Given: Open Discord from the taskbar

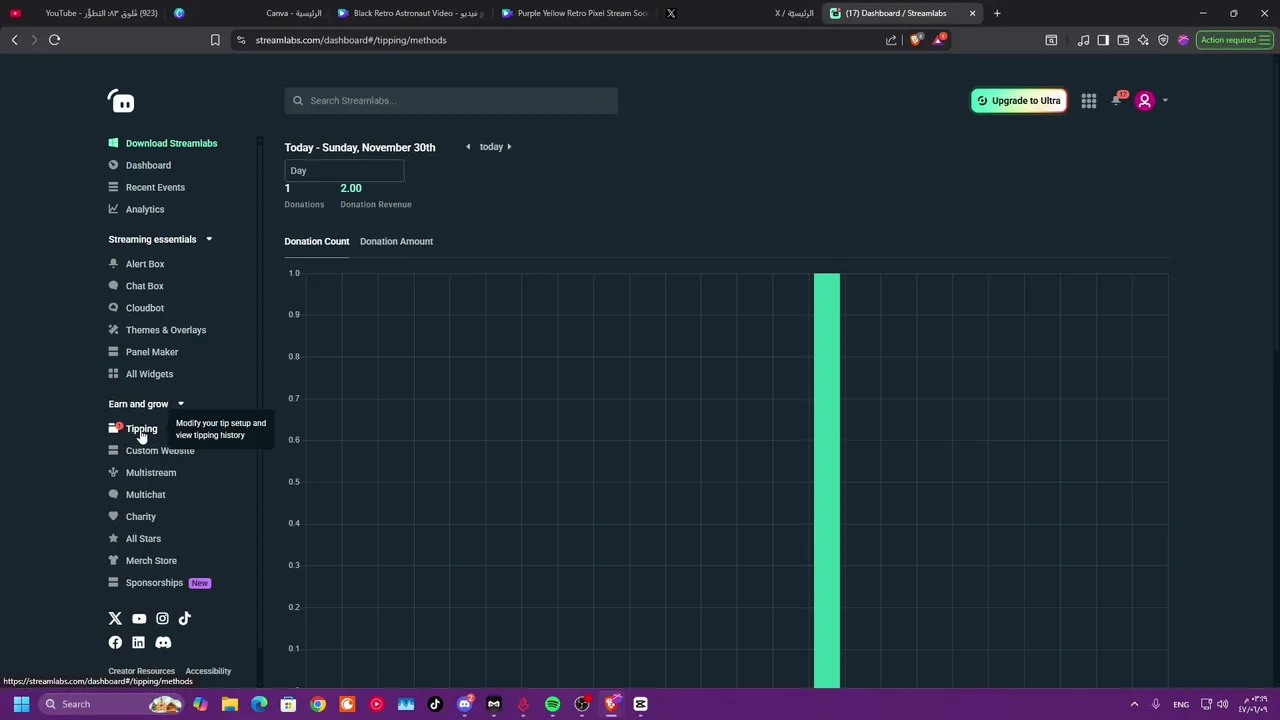Looking at the screenshot, I should click(x=465, y=704).
